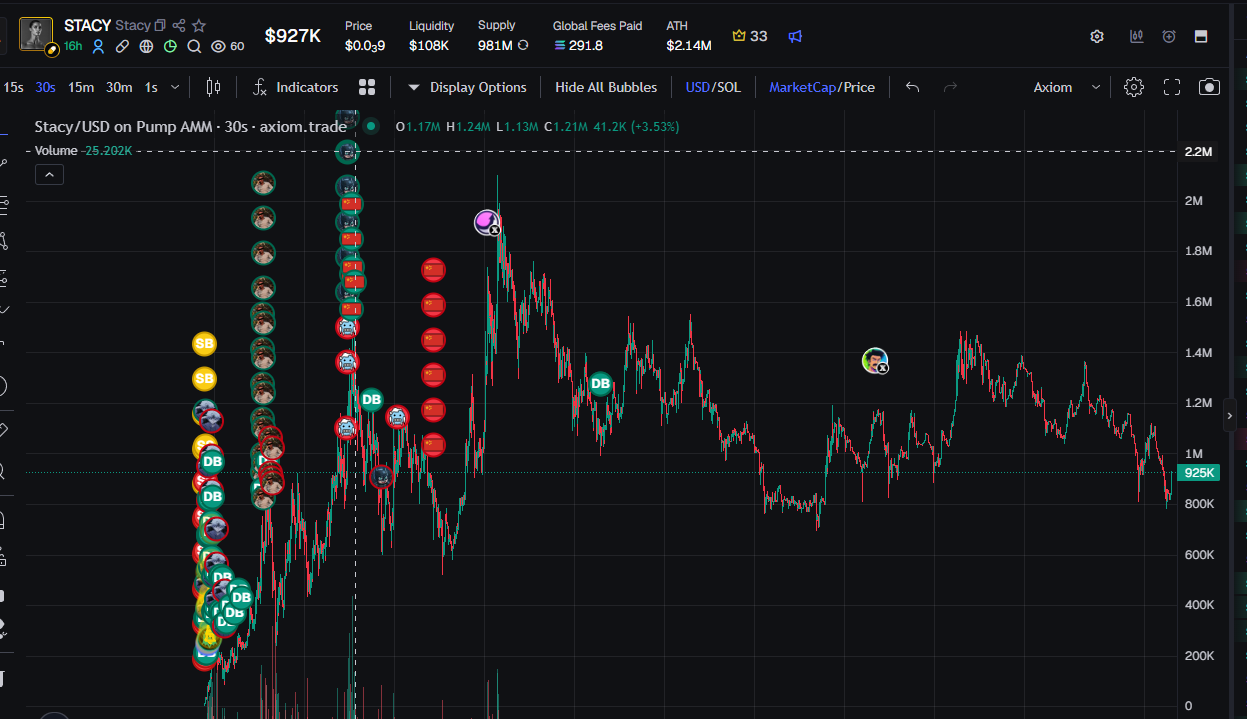Click the Price $0.0₃9 stat
This screenshot has width=1247, height=719.
pos(365,36)
